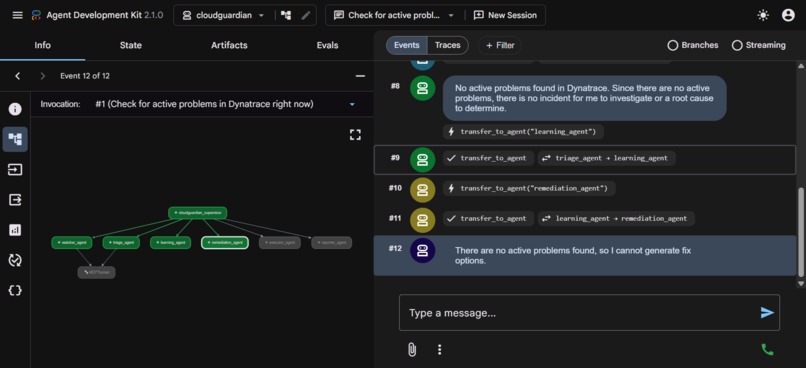Enable the Streaming option
Screen dimensions: 806x368
point(758,45)
